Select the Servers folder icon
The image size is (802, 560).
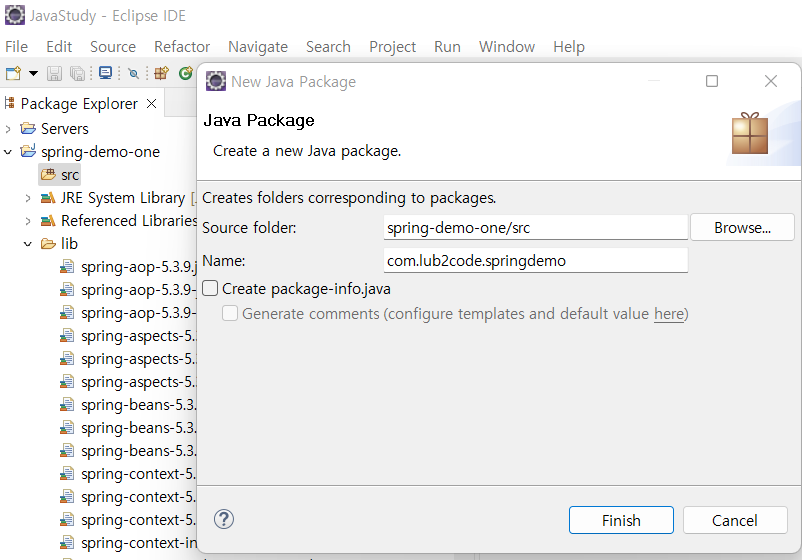tap(28, 128)
